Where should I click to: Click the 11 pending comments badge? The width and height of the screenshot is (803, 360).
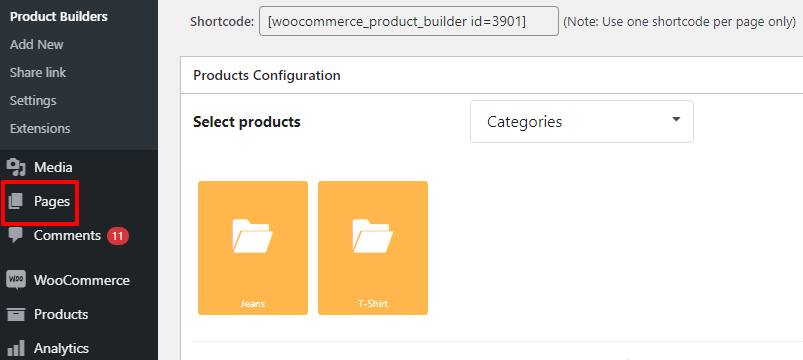point(118,236)
